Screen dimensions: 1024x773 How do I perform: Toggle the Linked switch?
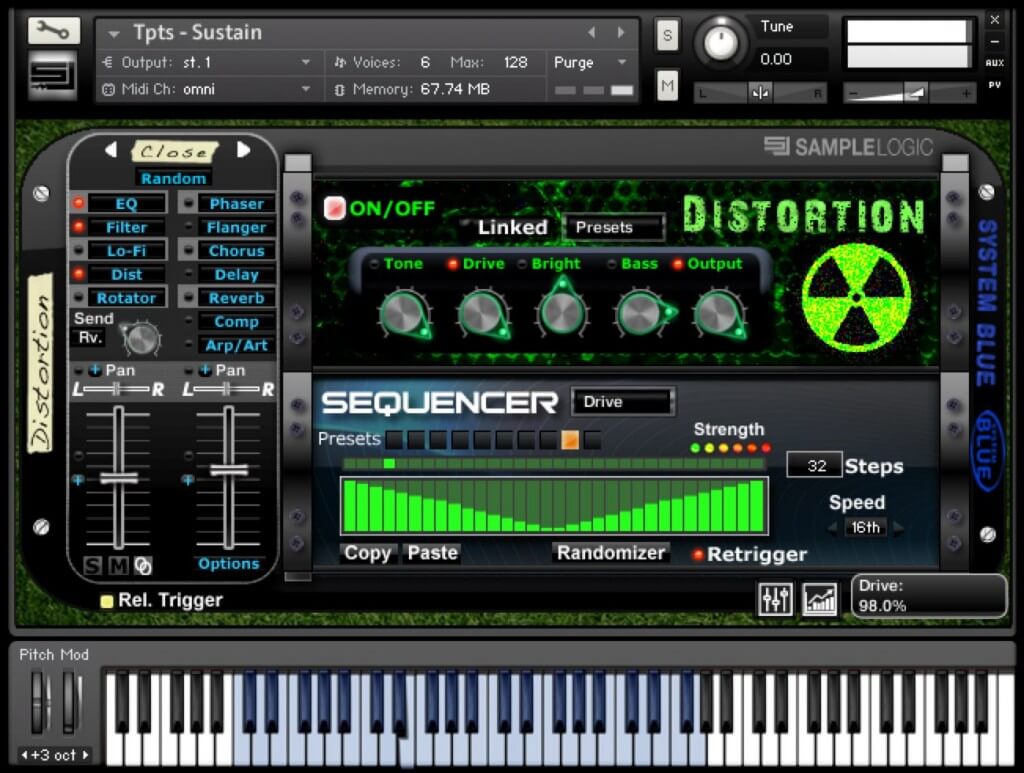click(465, 225)
